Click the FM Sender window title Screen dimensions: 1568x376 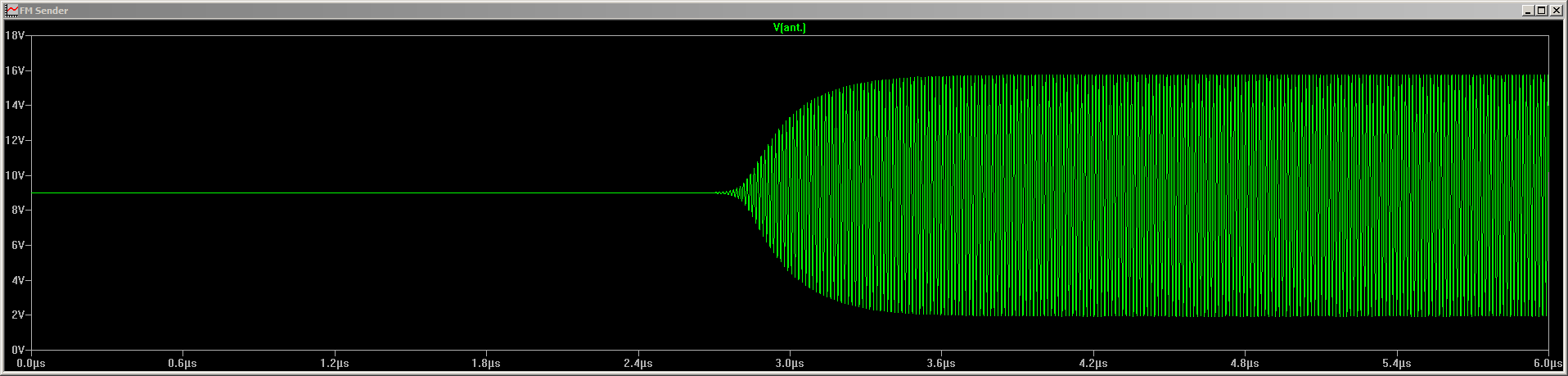click(44, 11)
